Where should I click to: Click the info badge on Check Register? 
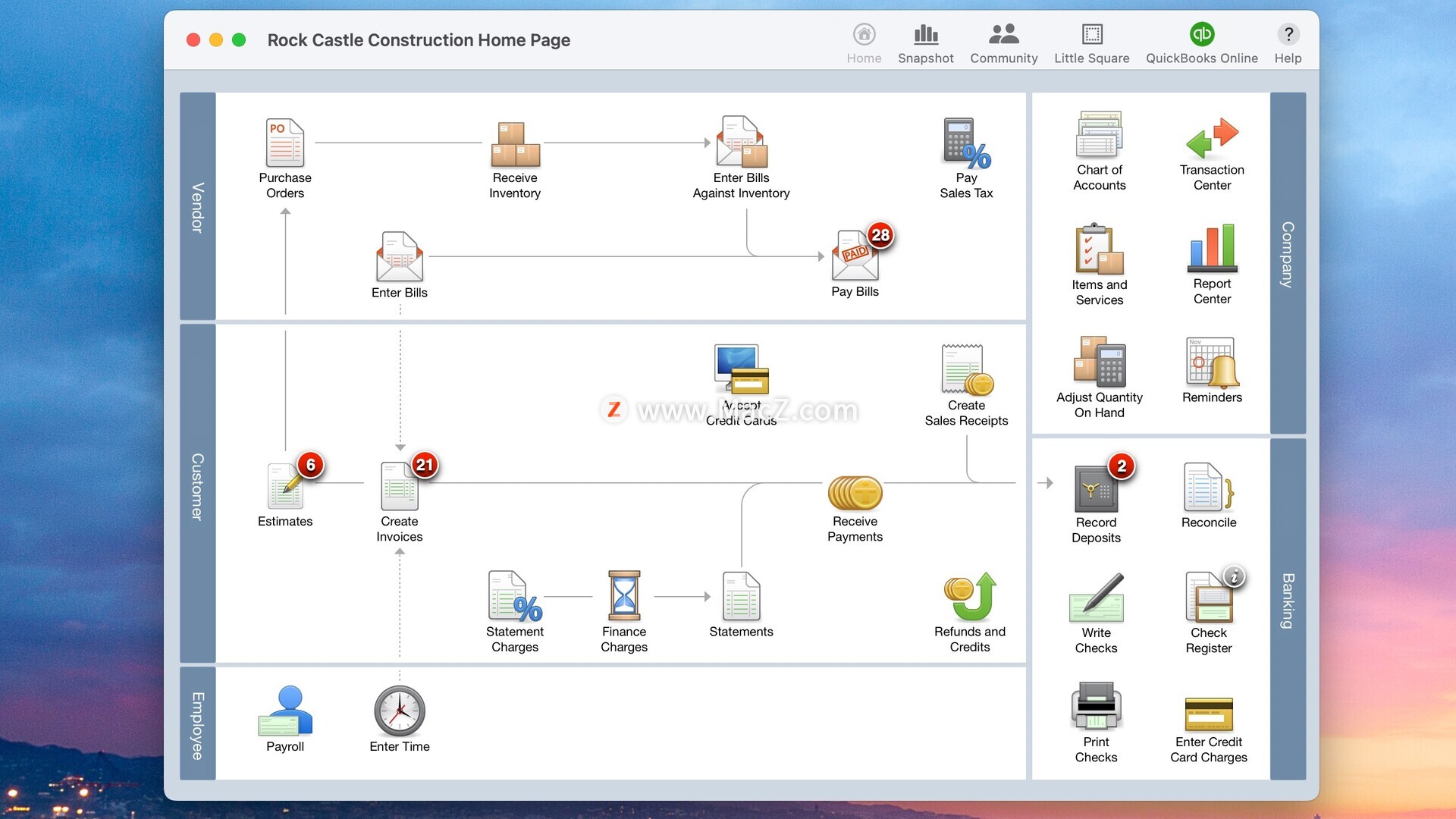[1235, 576]
